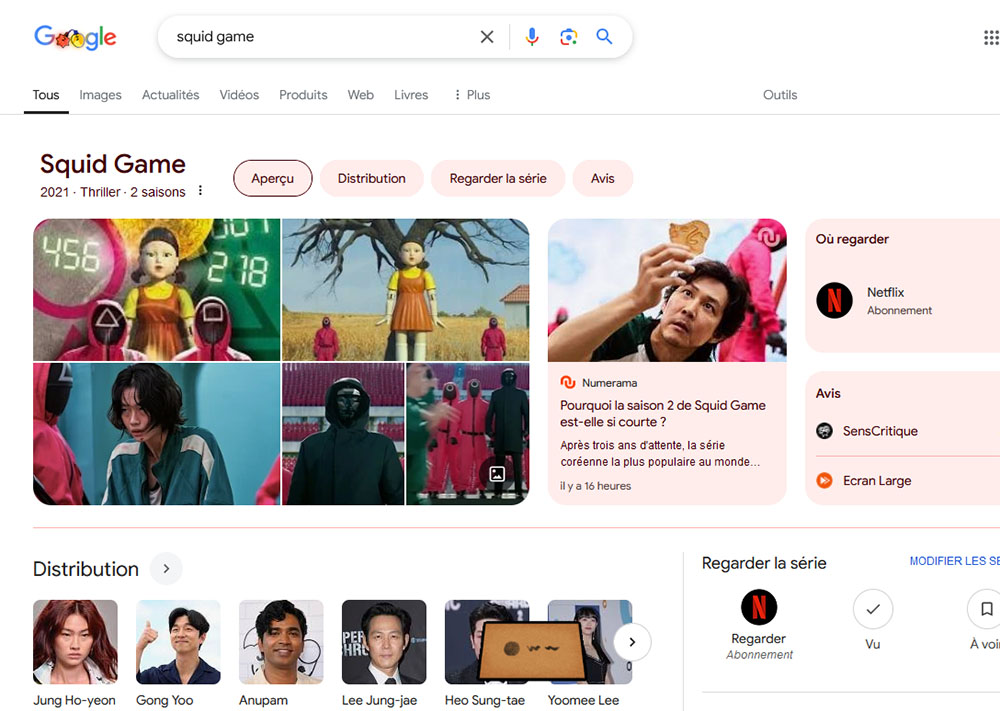Switch to the Web tab
Screen dimensions: 1000x711
360,95
